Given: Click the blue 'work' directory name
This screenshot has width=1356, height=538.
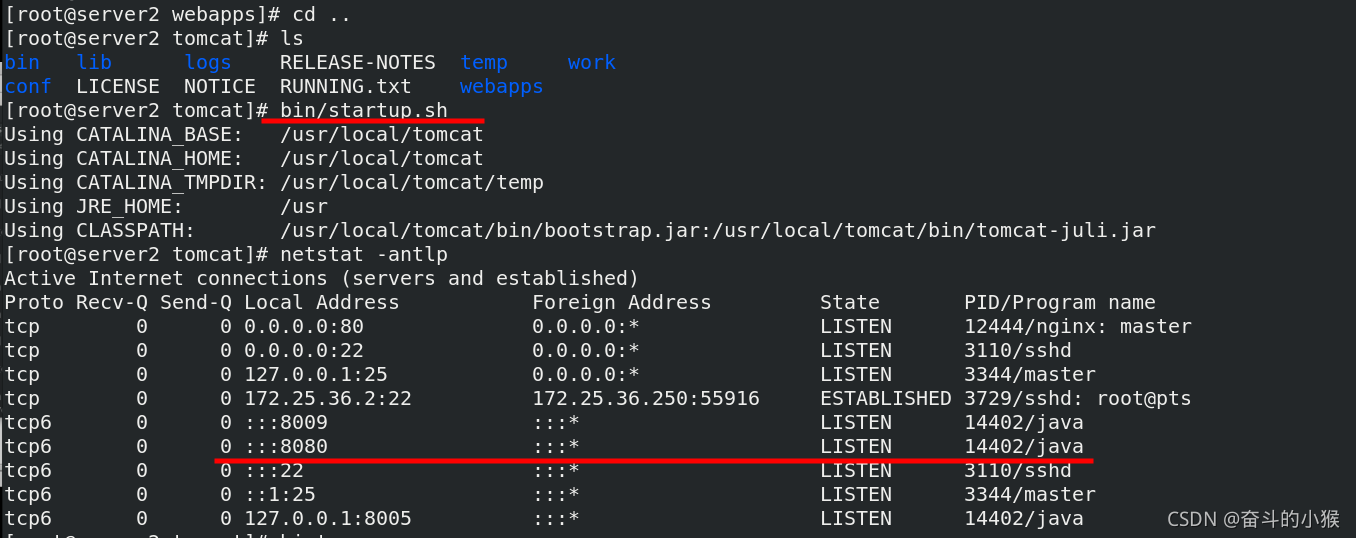Looking at the screenshot, I should [592, 62].
